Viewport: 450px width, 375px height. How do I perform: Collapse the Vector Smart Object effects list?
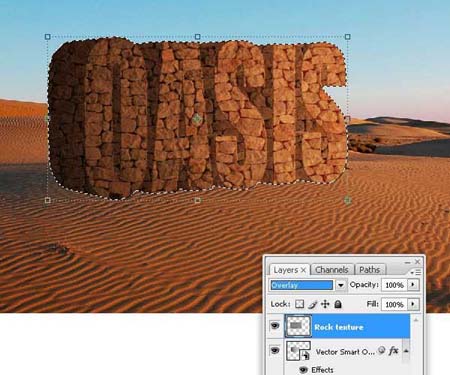point(406,351)
